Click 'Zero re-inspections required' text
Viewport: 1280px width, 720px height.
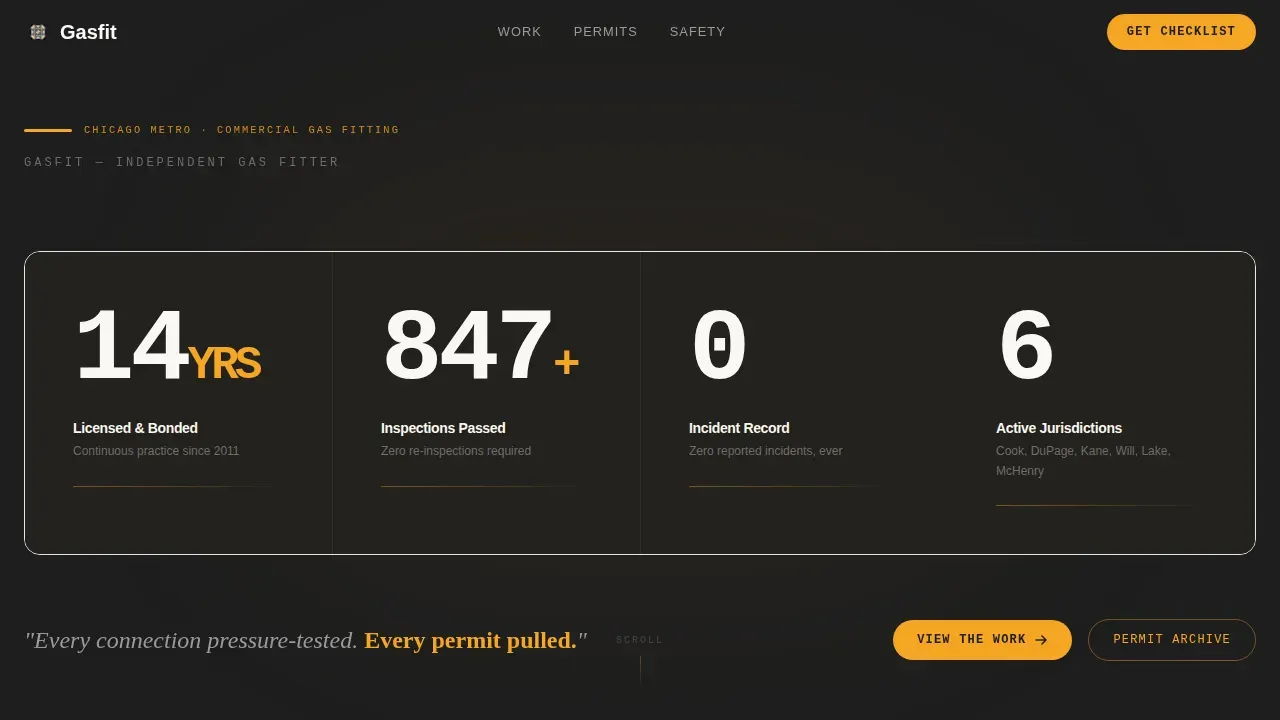coord(456,451)
